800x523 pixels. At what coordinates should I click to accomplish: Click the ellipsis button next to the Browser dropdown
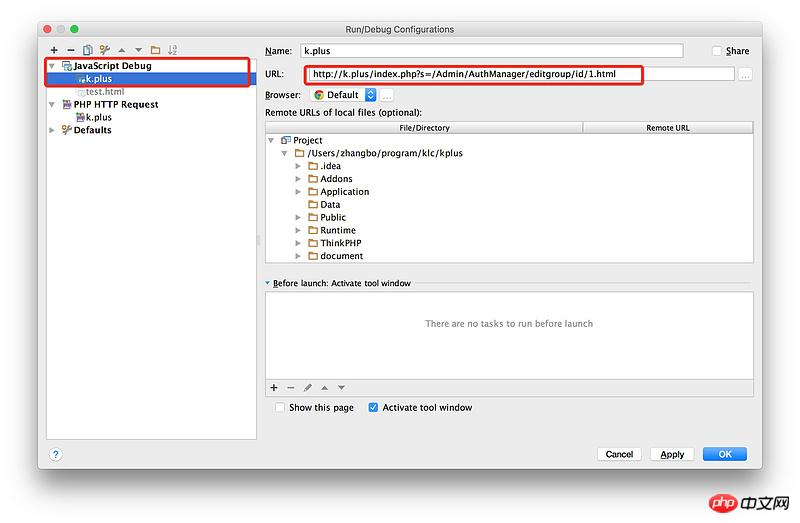point(387,95)
